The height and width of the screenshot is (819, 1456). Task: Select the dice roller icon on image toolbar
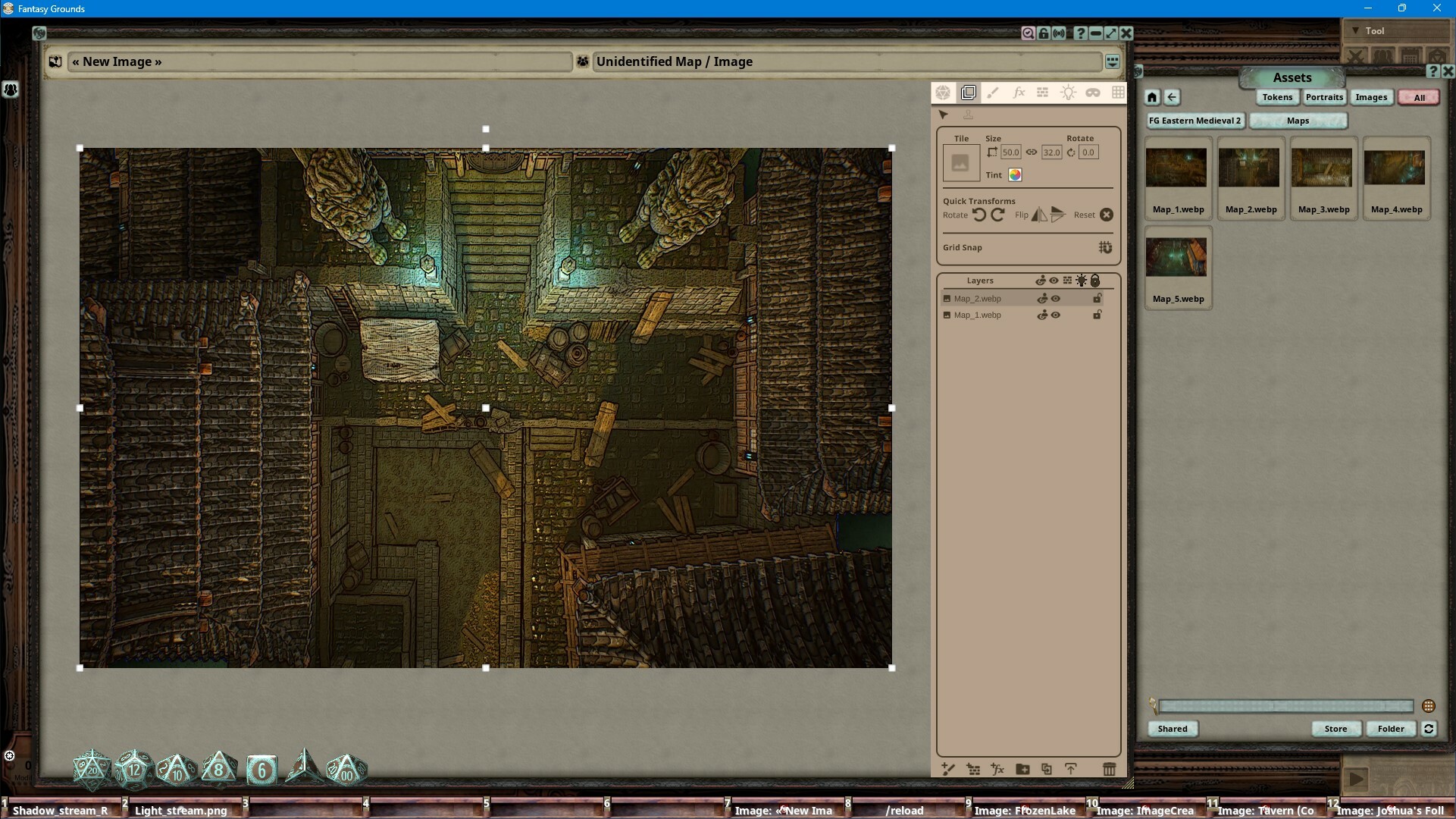[944, 93]
